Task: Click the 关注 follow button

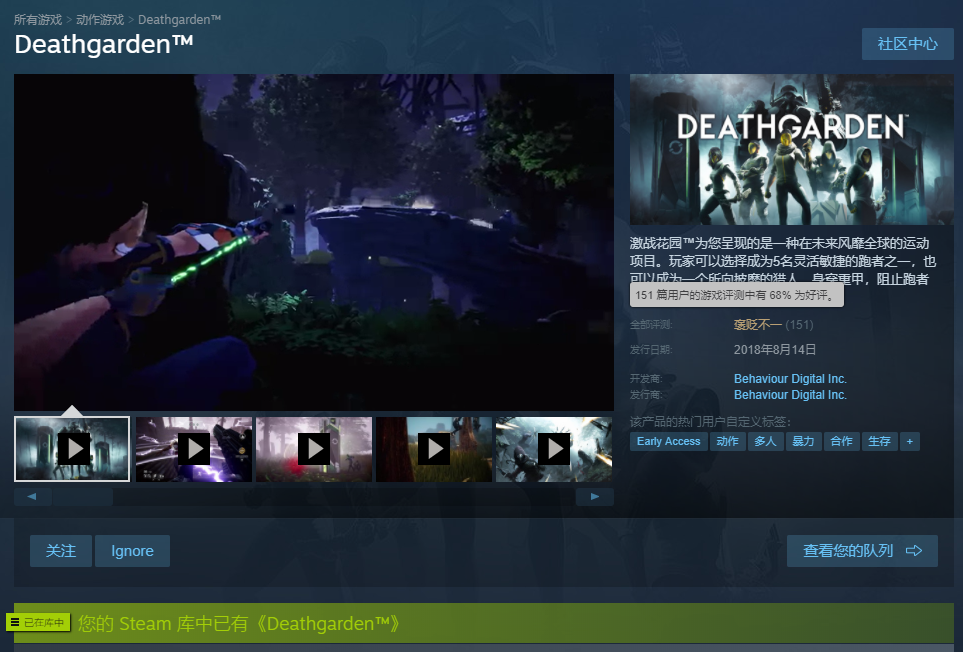Action: point(61,551)
